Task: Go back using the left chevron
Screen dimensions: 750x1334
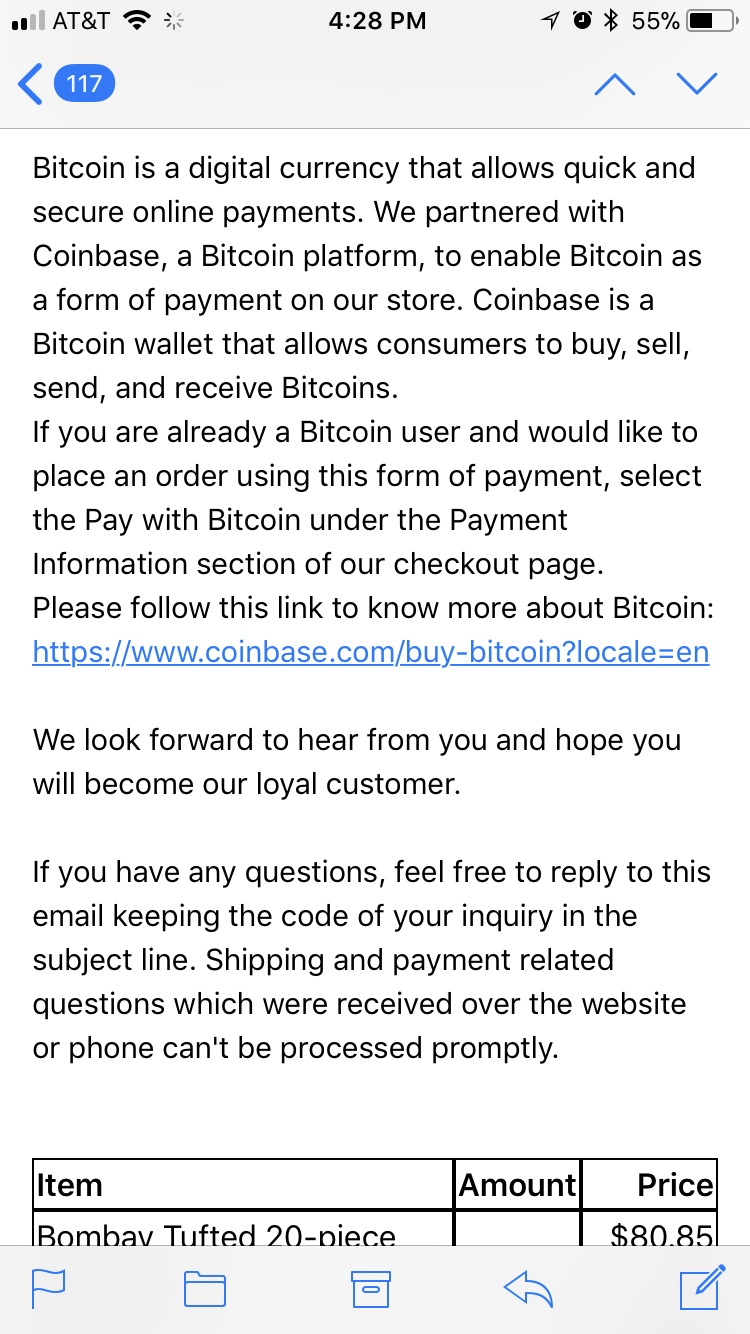Action: click(x=31, y=84)
